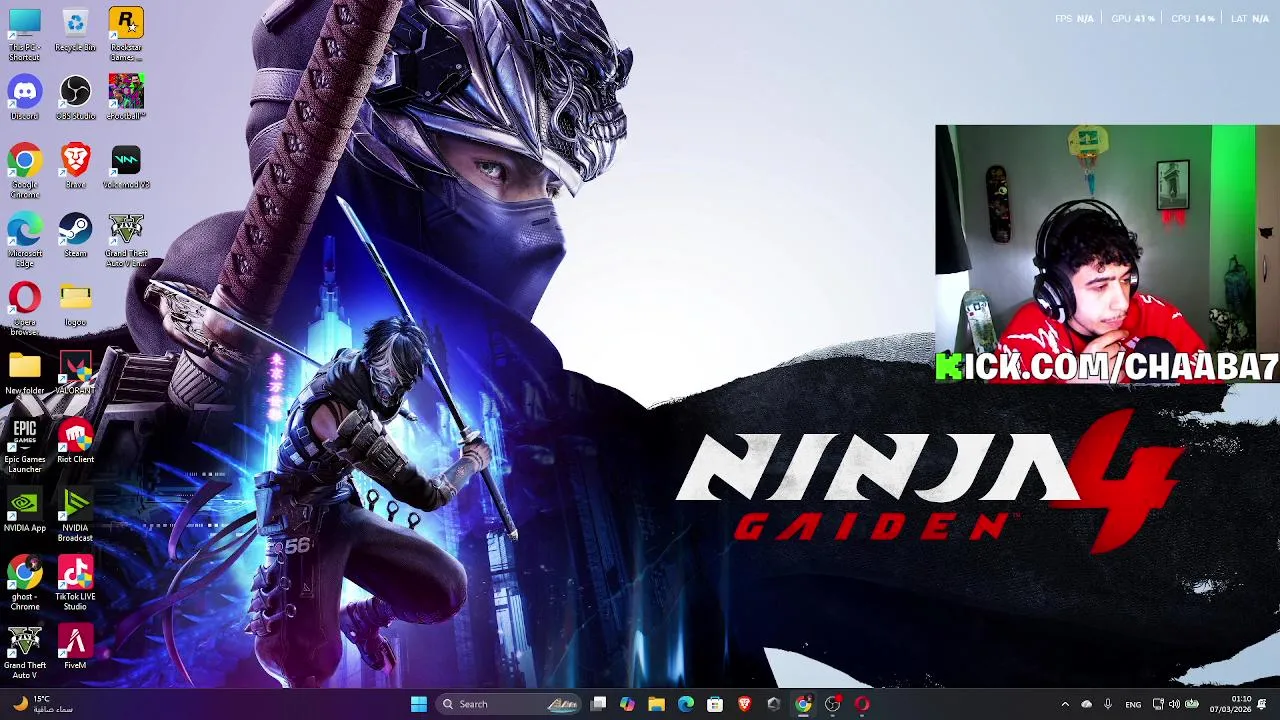Open Brave from the taskbar
The image size is (1280, 720).
pos(744,704)
